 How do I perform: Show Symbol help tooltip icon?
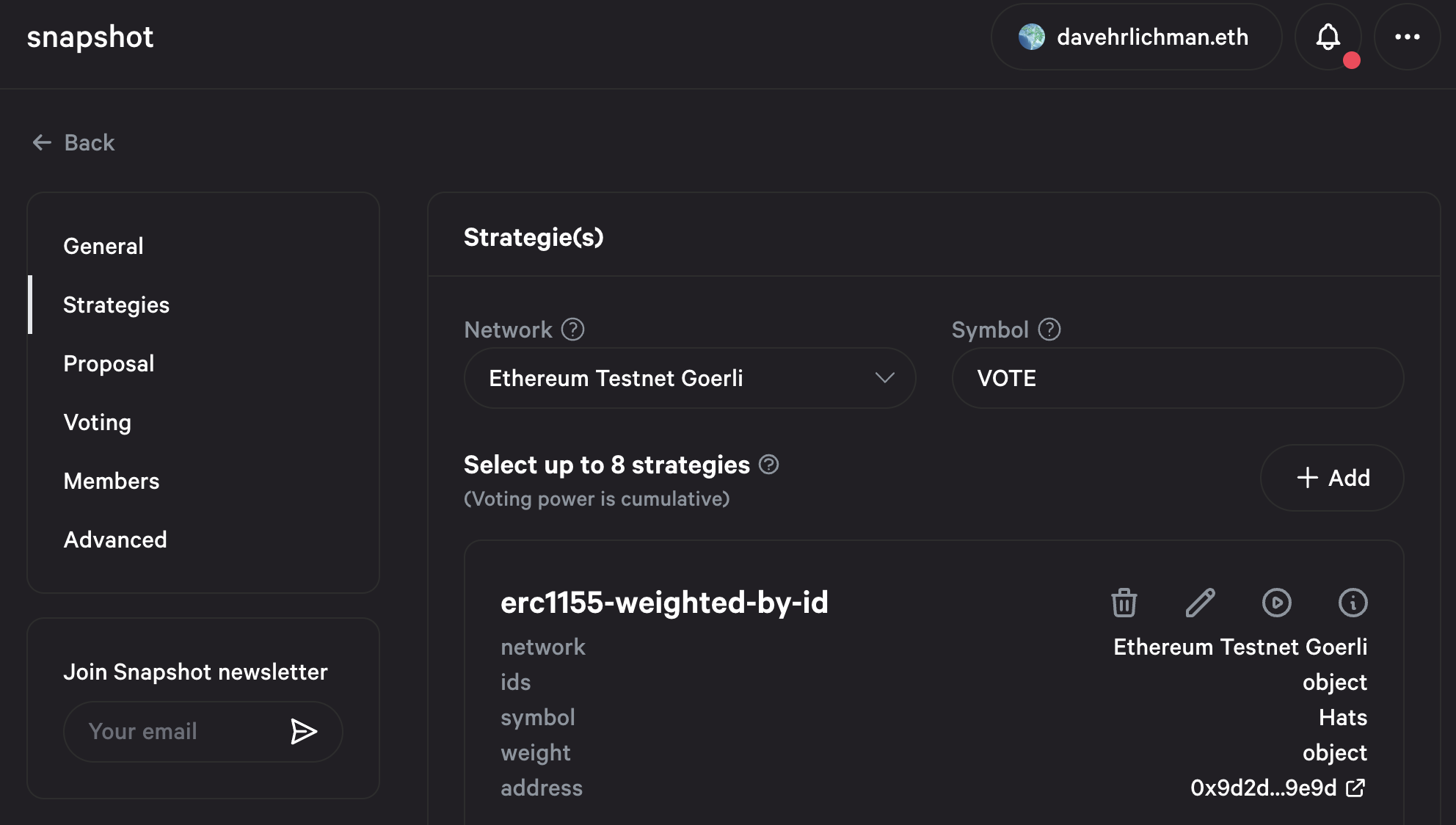(x=1049, y=330)
